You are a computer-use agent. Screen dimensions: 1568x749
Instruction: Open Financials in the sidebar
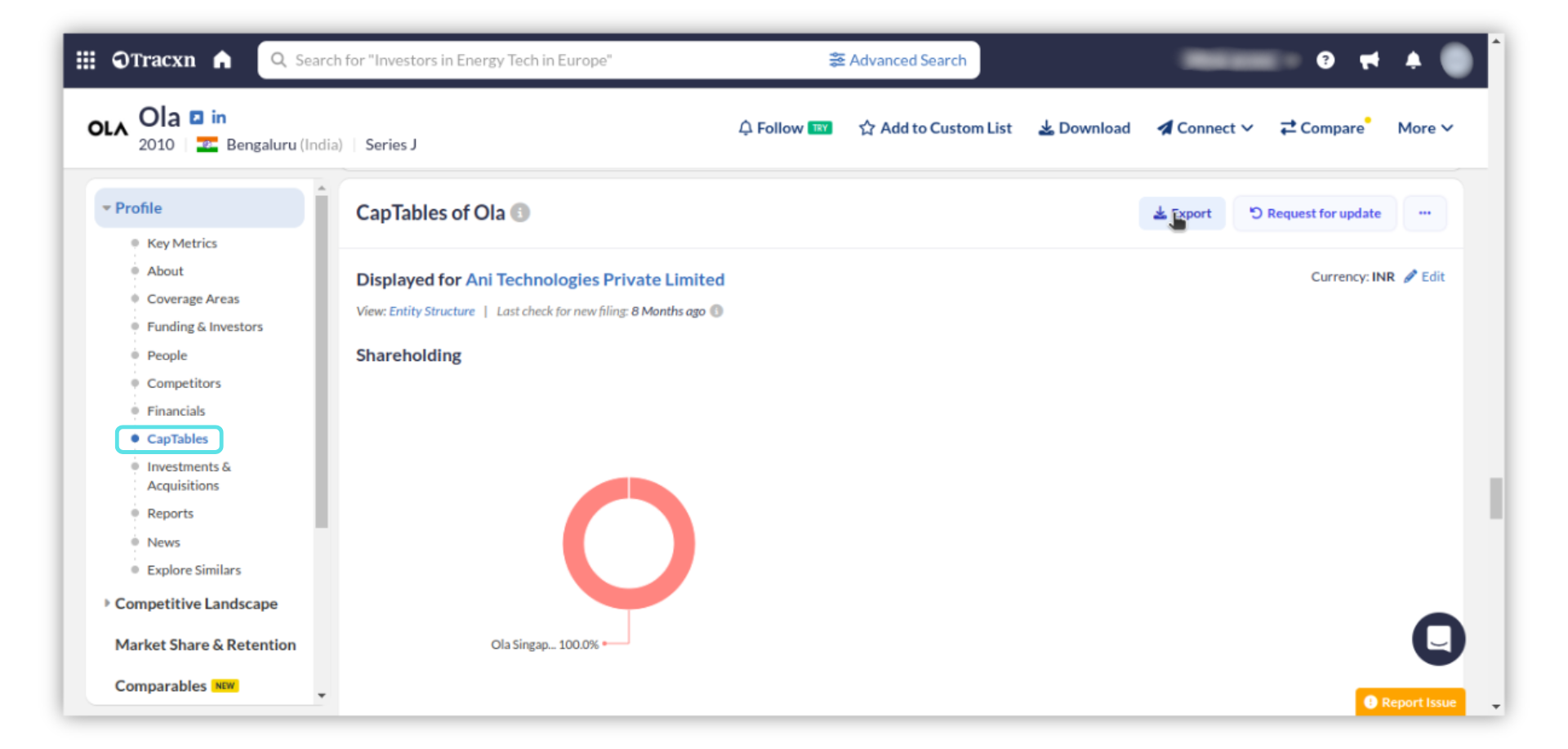[176, 411]
